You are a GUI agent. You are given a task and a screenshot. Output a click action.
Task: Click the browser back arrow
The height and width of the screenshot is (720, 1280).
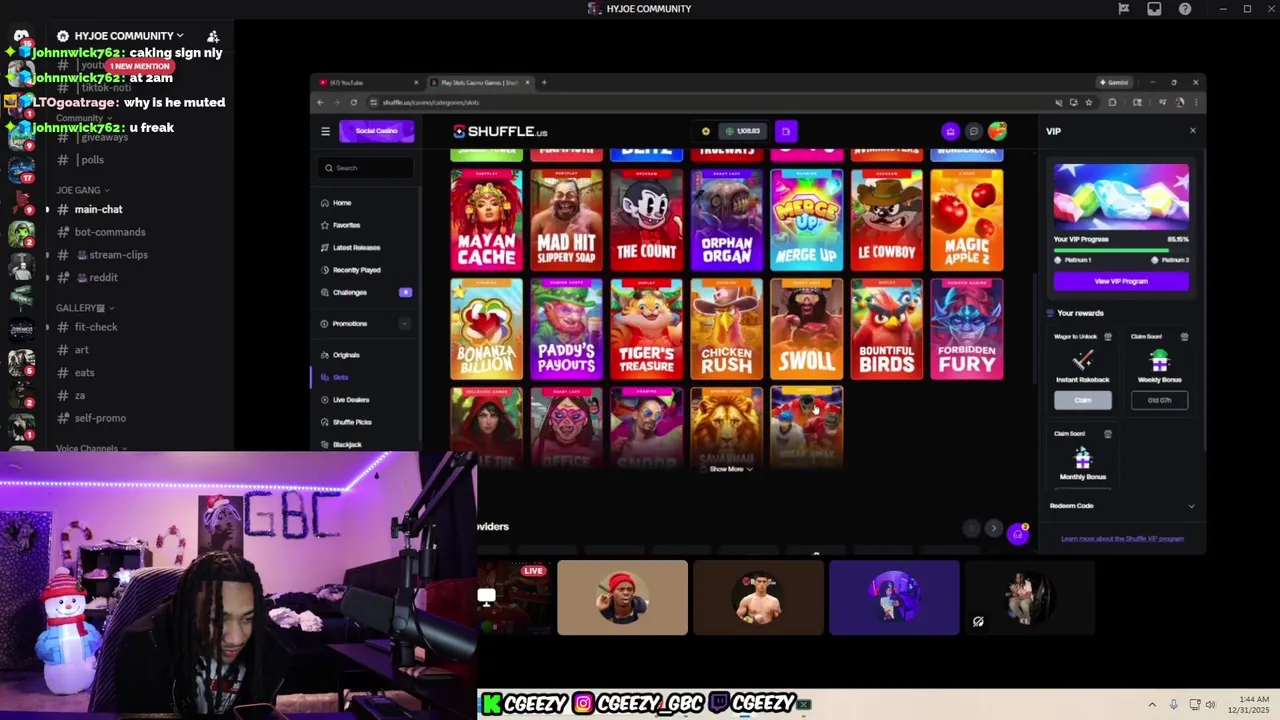tap(321, 102)
